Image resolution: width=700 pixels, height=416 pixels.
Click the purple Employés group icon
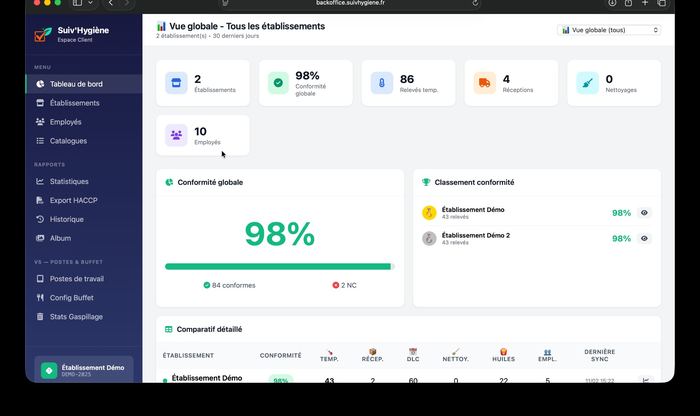point(176,135)
